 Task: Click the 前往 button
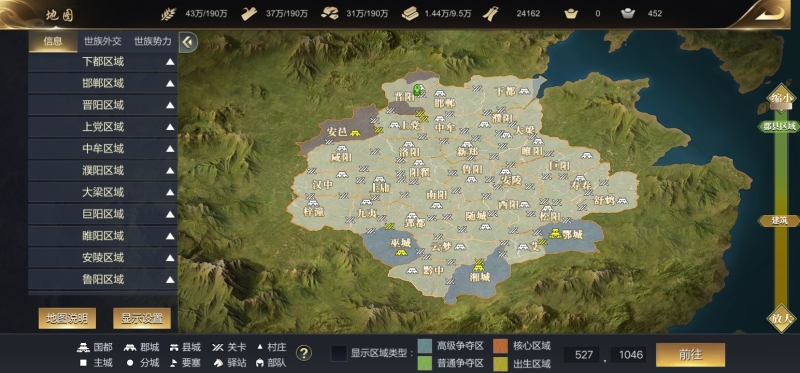tap(690, 355)
